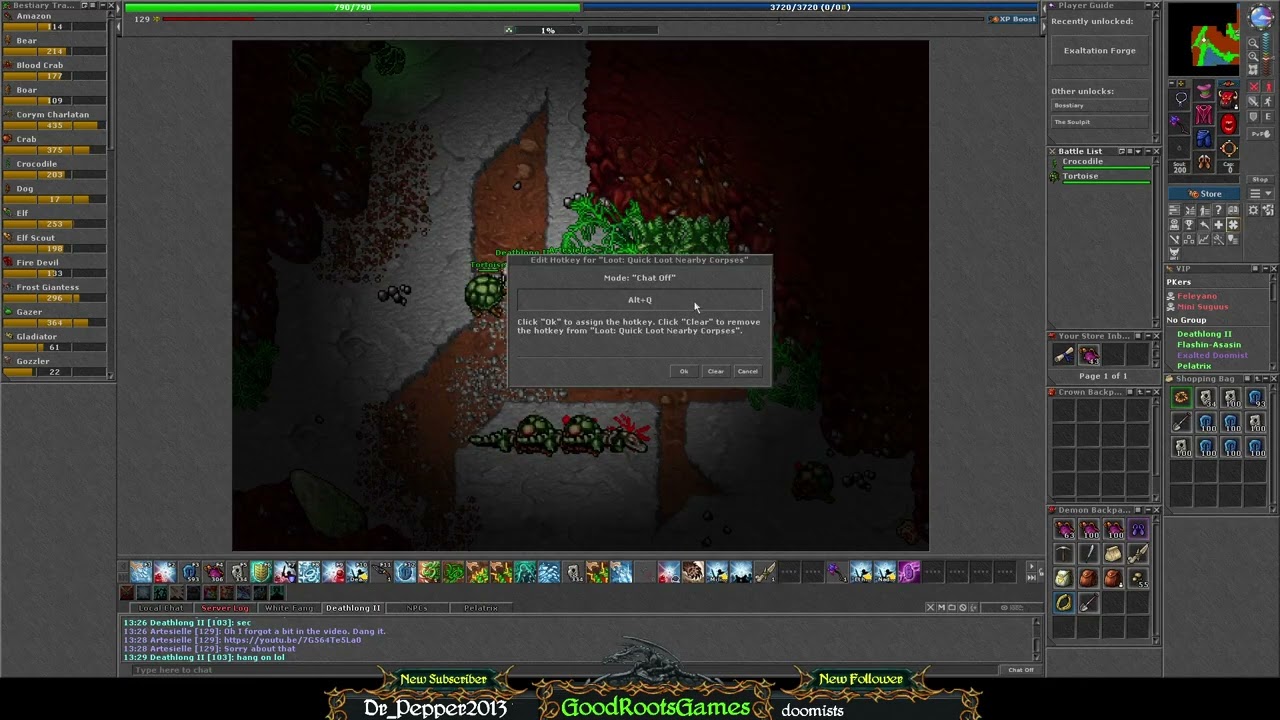Select Tortoise in the Battle List
The height and width of the screenshot is (720, 1280).
point(1100,178)
